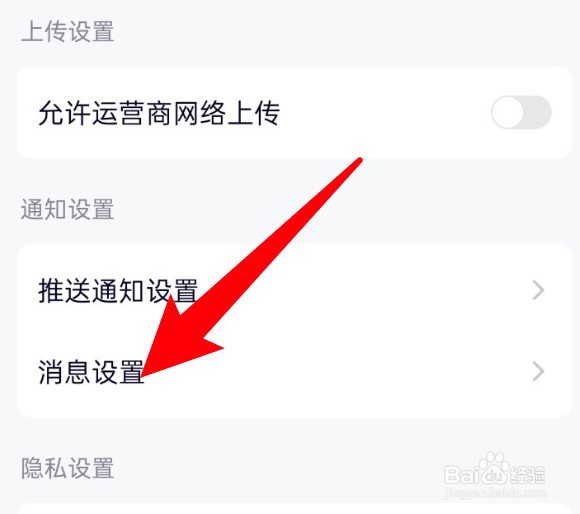Tap the chevron beside 消息设置
Screen dimensions: 580x514
pyautogui.click(x=538, y=372)
